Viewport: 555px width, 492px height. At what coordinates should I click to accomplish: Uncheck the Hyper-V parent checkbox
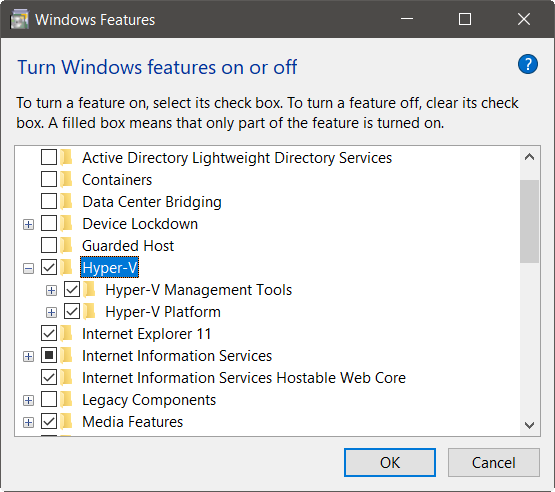(49, 267)
